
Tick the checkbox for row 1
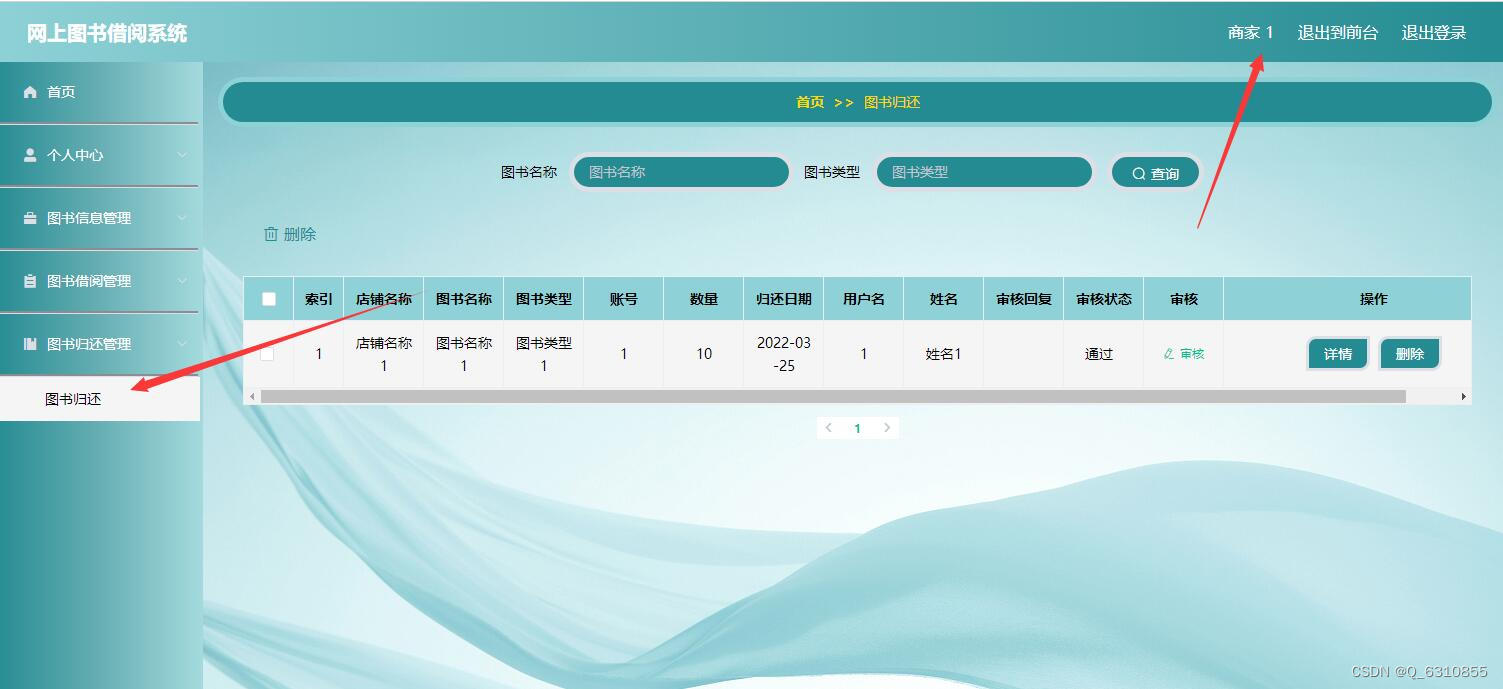pos(267,354)
